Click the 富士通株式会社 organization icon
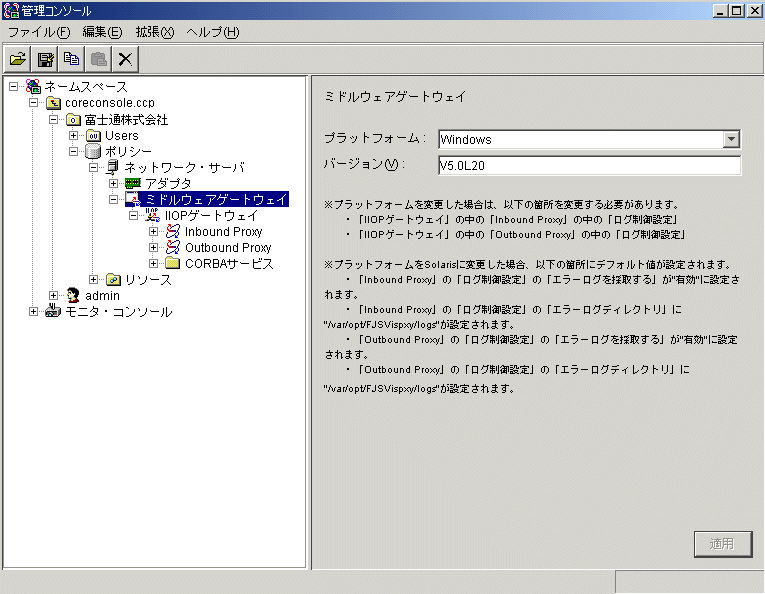Viewport: 765px width, 594px height. tap(73, 119)
